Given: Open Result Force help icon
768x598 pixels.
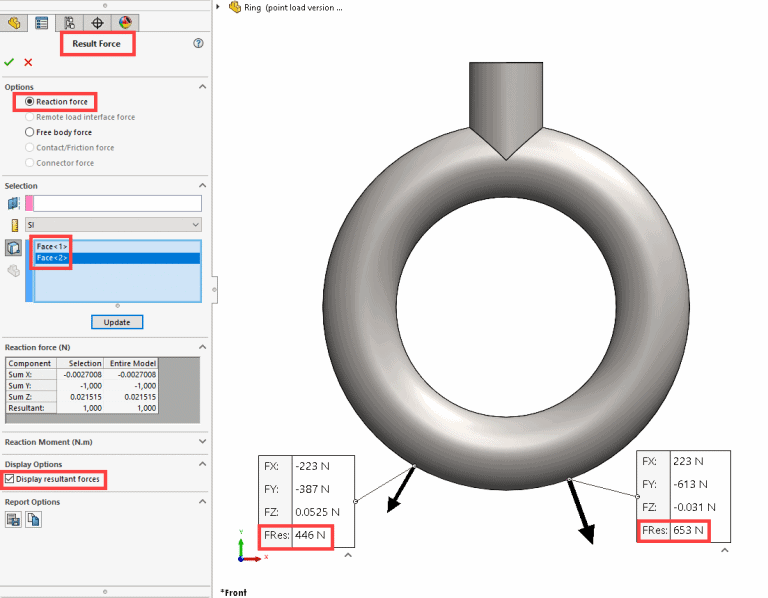Looking at the screenshot, I should (x=198, y=44).
